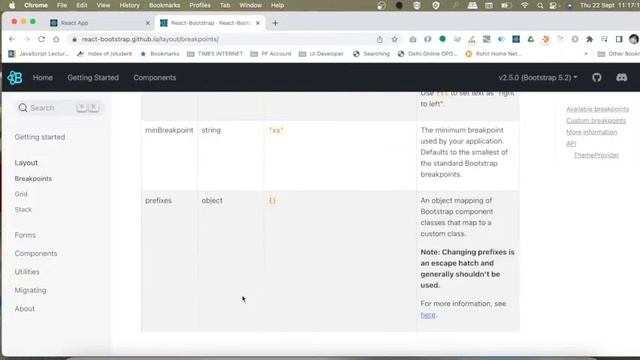Open the Apple menu
640x360 pixels.
[12, 5]
